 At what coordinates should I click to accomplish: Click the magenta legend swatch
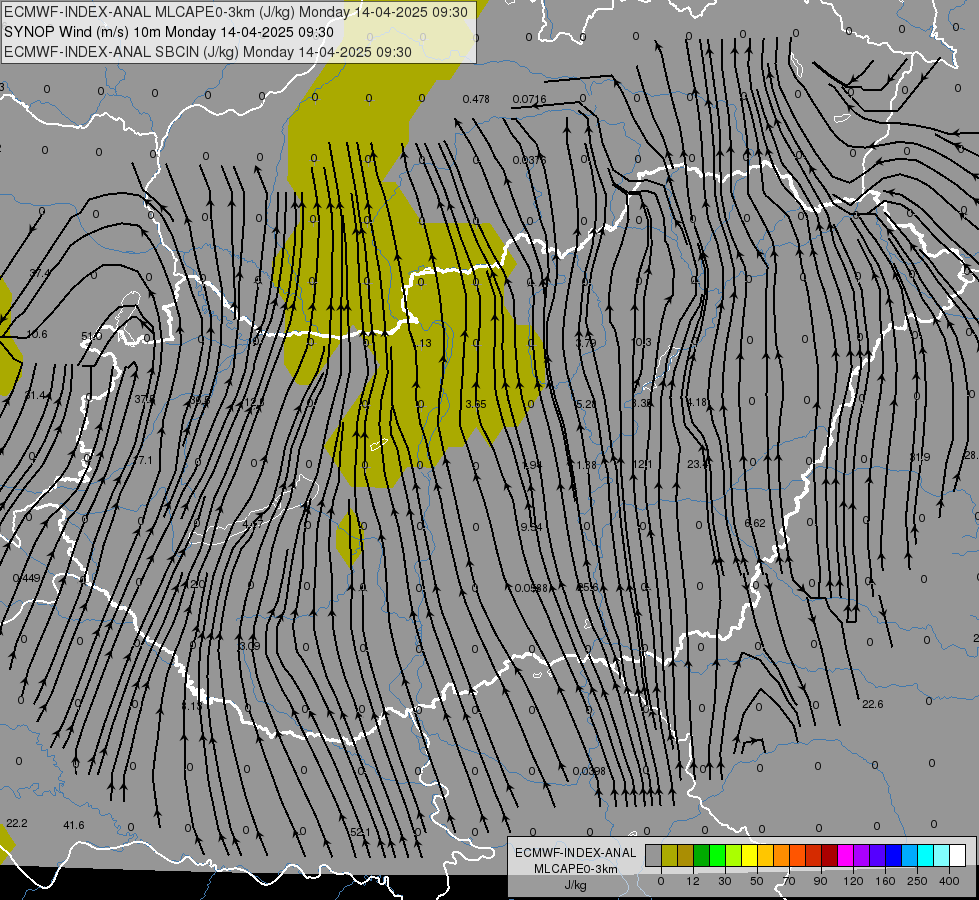(x=845, y=855)
